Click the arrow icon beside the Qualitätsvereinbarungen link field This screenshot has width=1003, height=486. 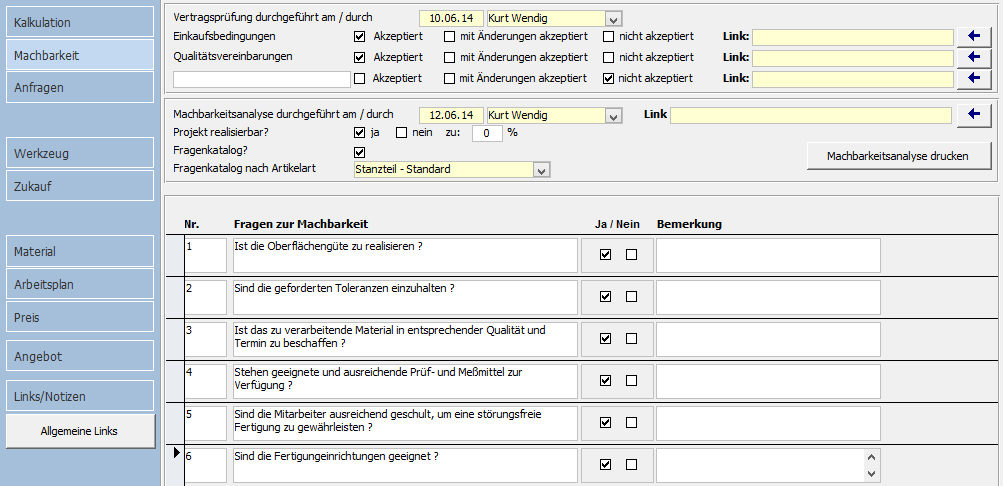coord(972,58)
